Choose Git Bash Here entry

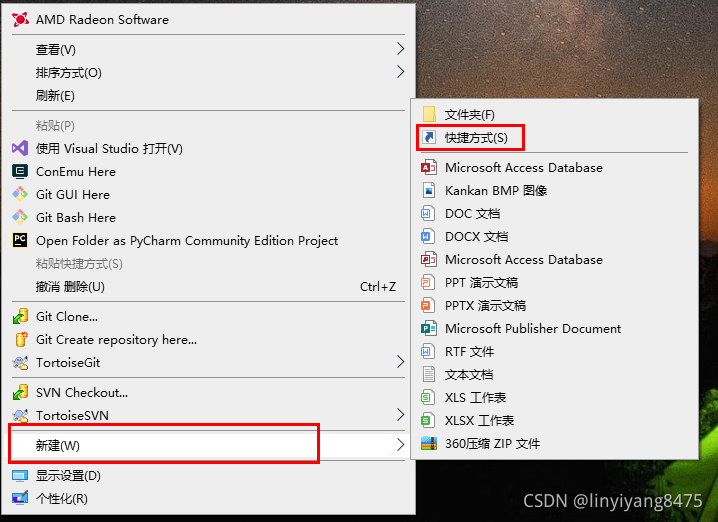click(x=208, y=217)
